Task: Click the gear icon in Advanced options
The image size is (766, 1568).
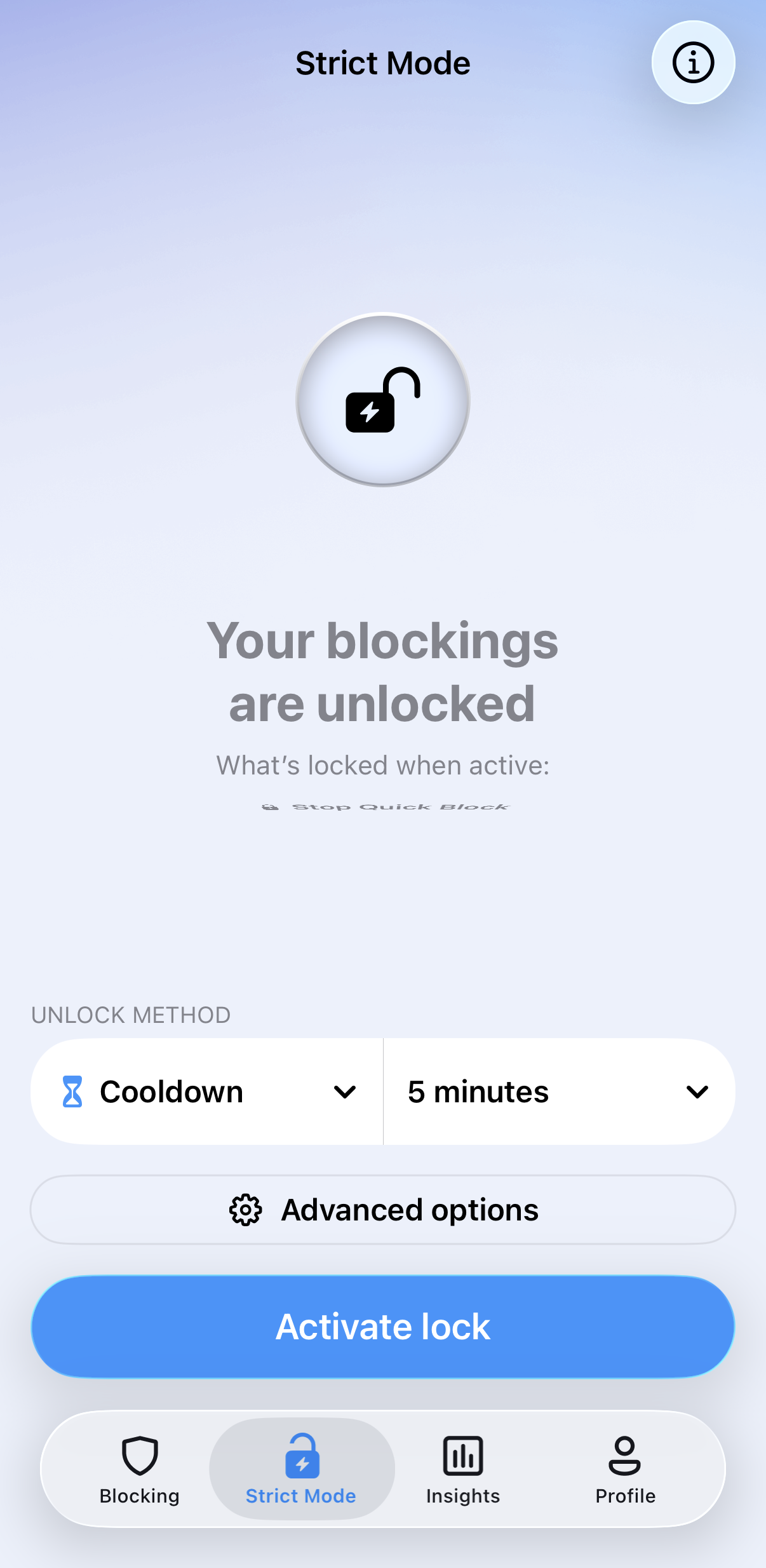Action: click(245, 1210)
